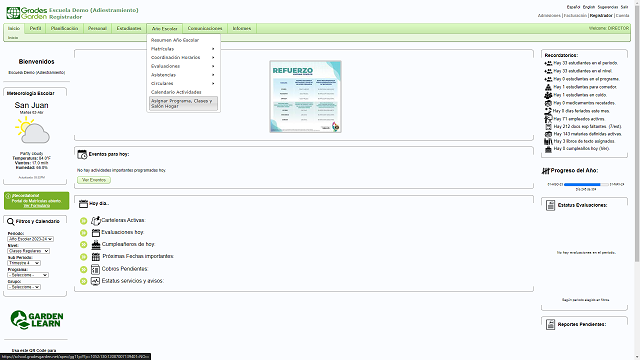The image size is (640, 360).
Task: Click the Evaluaciones hoy calendar icon
Action: point(96,233)
